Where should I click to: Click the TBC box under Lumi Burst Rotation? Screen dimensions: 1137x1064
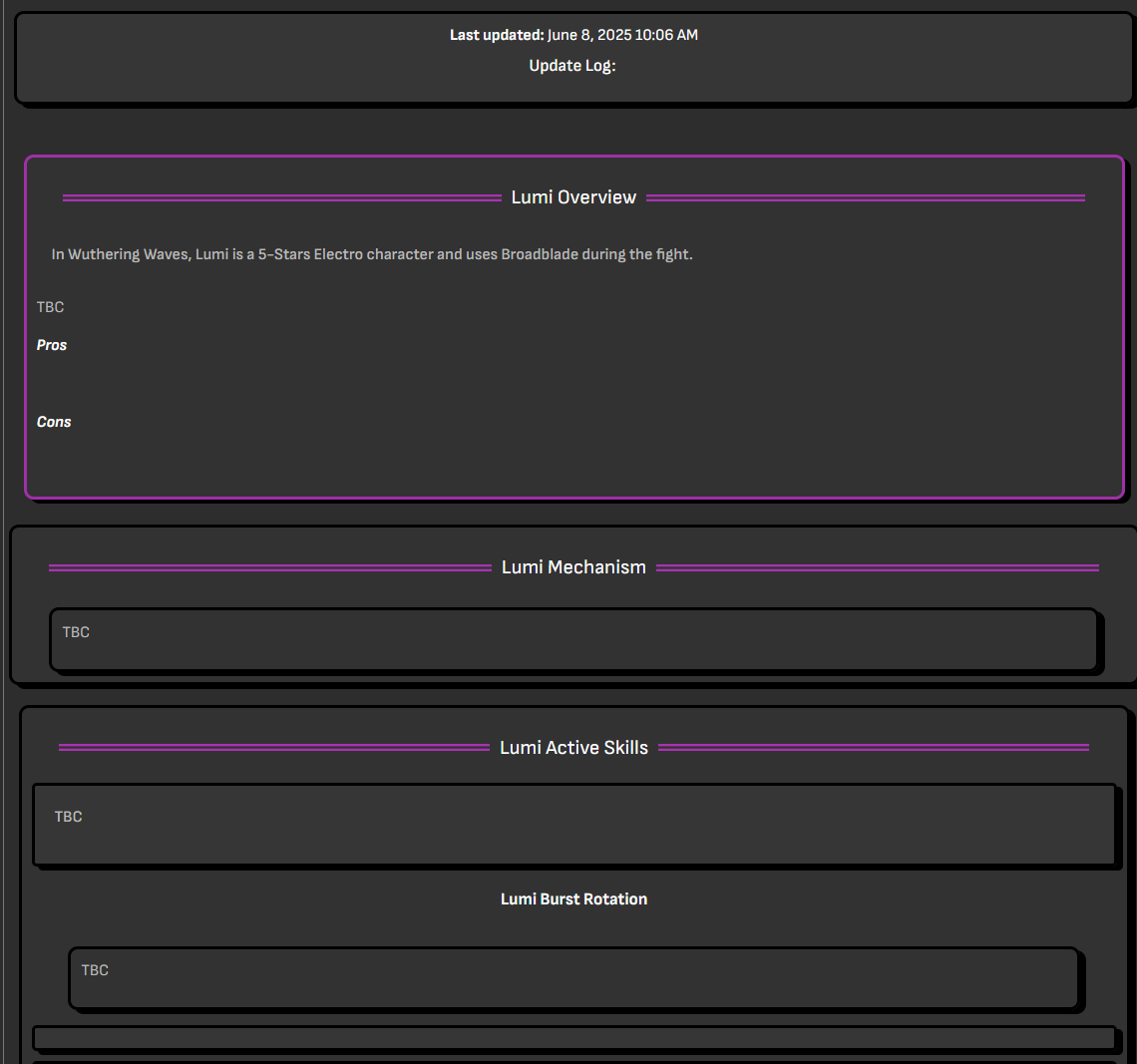573,978
